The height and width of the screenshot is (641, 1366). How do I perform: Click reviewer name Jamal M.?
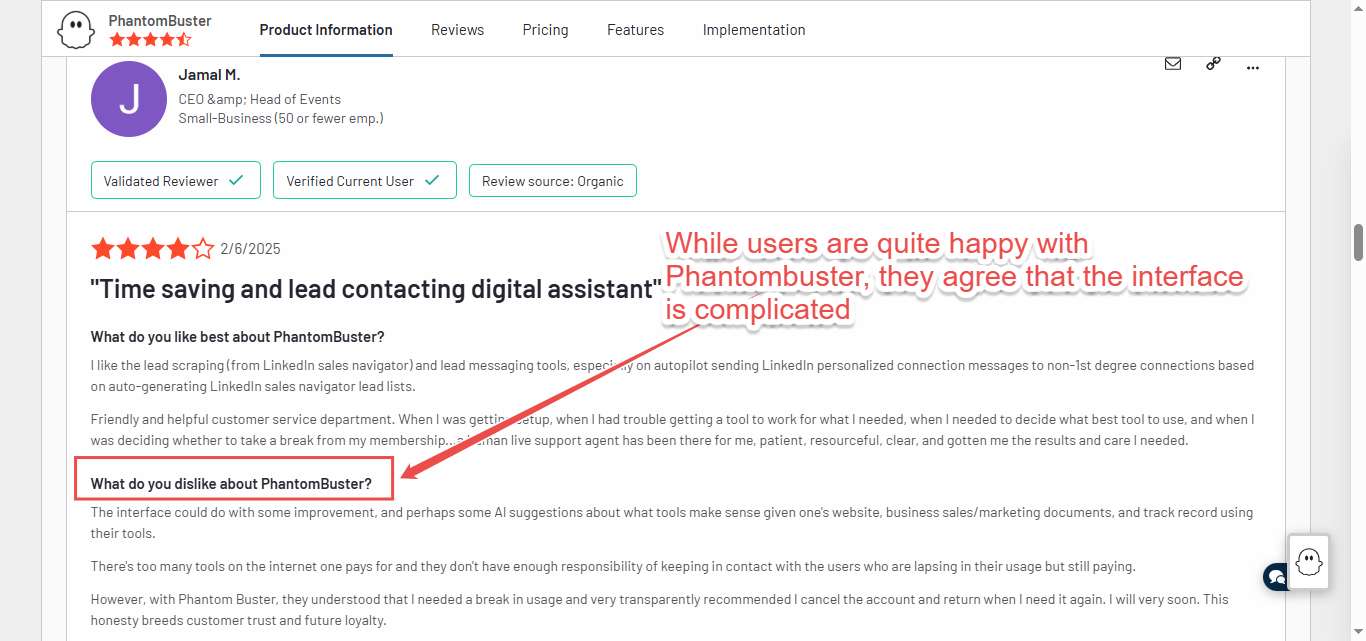(209, 75)
